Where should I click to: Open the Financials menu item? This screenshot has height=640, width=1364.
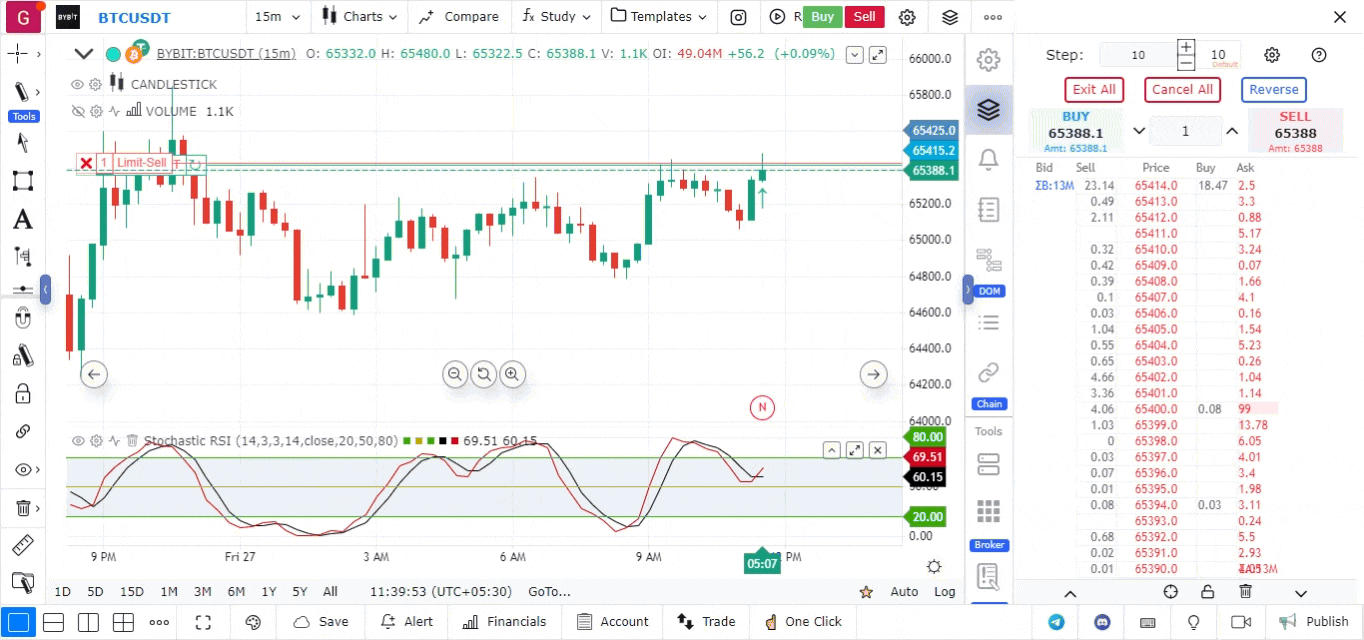click(505, 622)
